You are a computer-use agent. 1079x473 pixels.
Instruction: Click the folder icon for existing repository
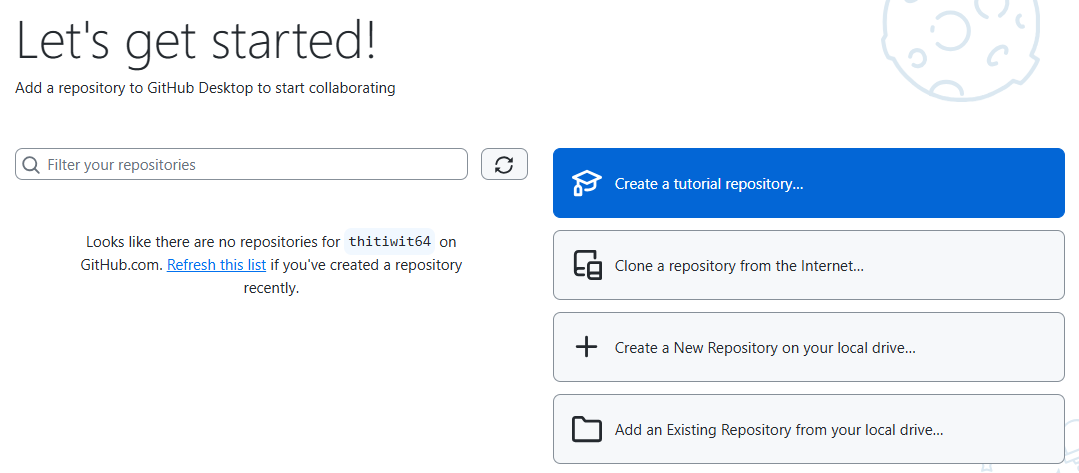coord(586,429)
